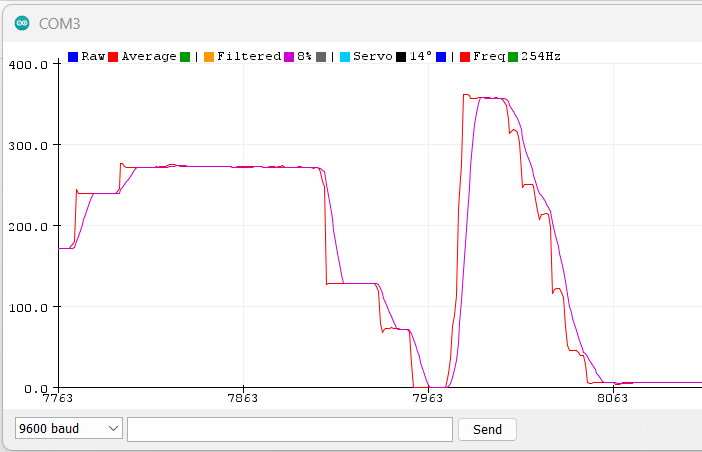Click the COM3 window title
Screen dimensions: 702x452
[59, 22]
